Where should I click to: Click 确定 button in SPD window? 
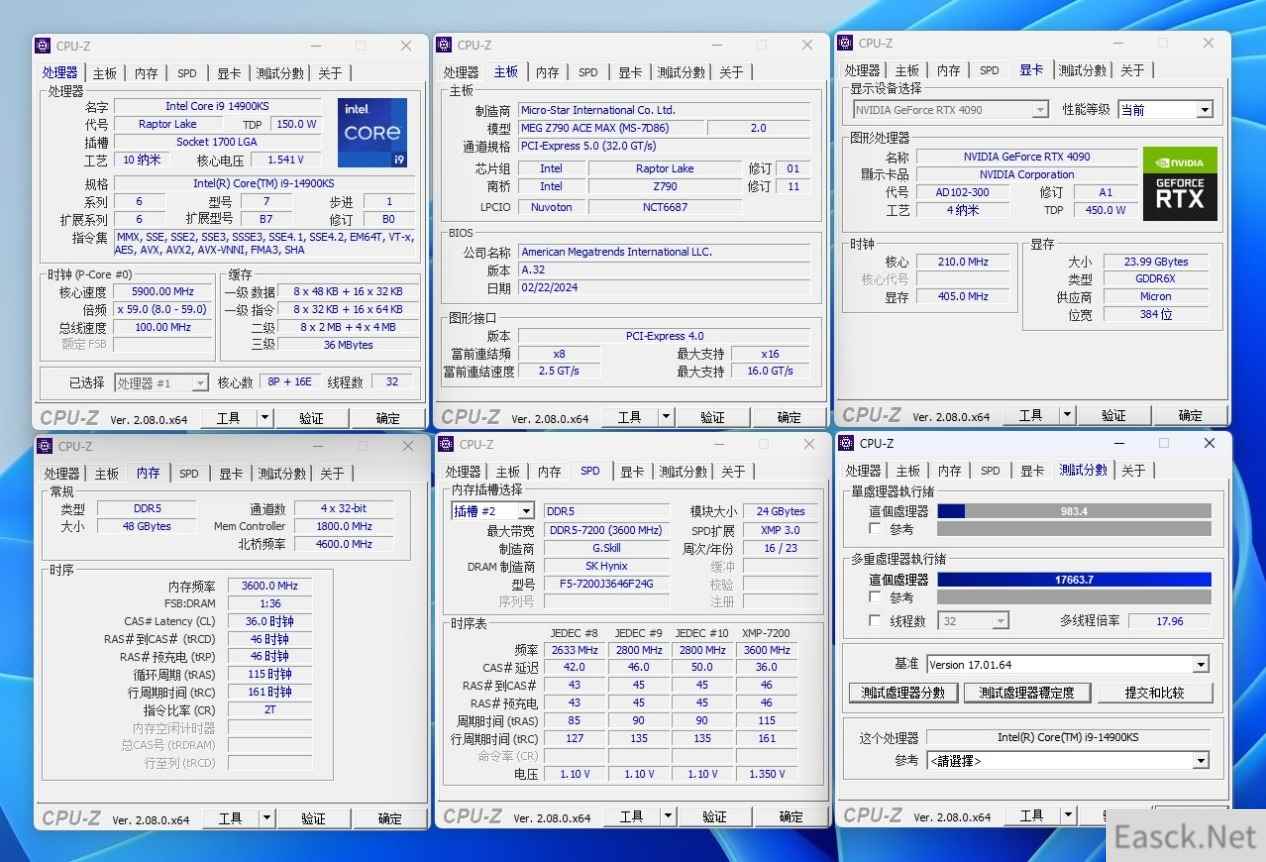[791, 817]
